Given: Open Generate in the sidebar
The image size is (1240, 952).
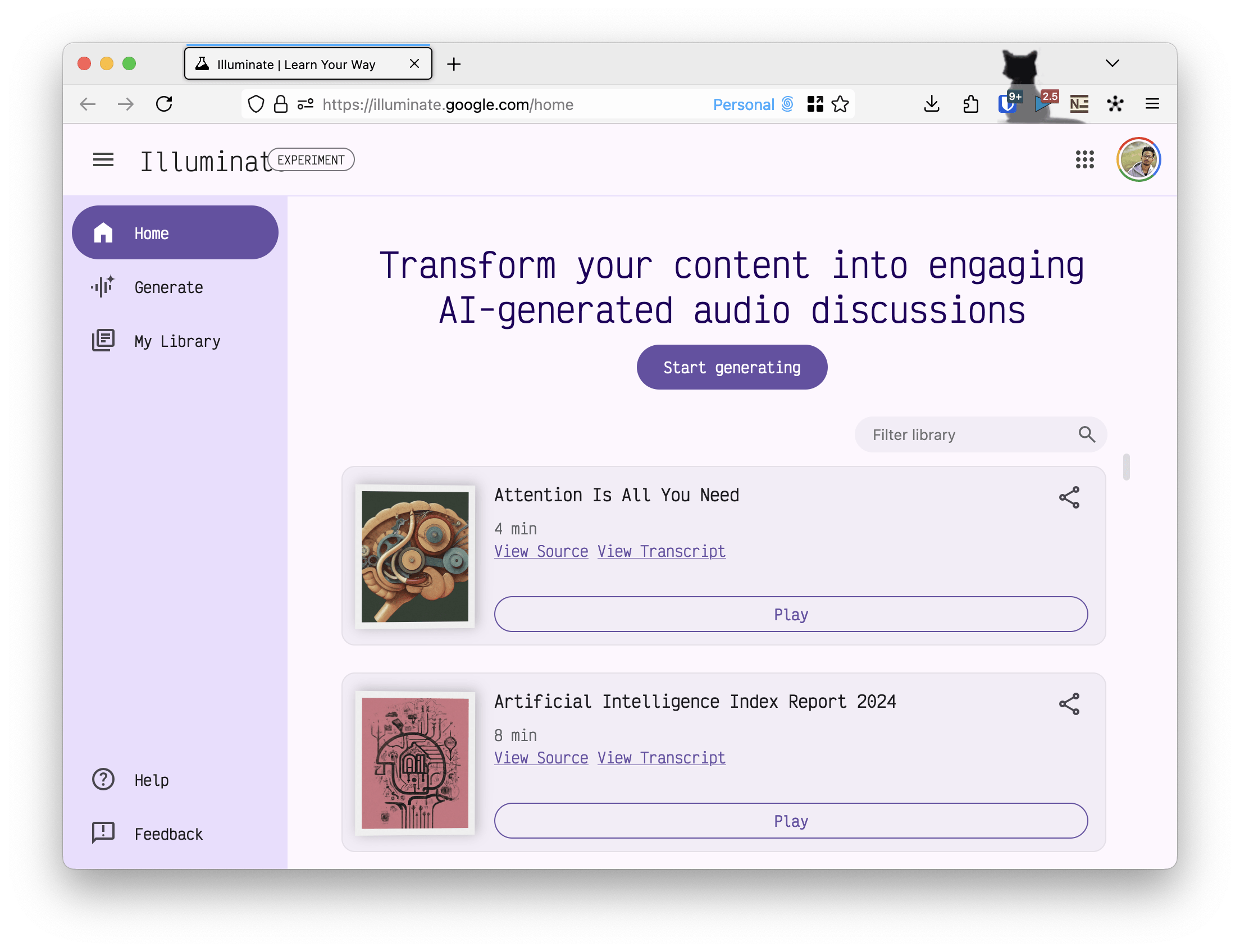Looking at the screenshot, I should click(x=175, y=287).
